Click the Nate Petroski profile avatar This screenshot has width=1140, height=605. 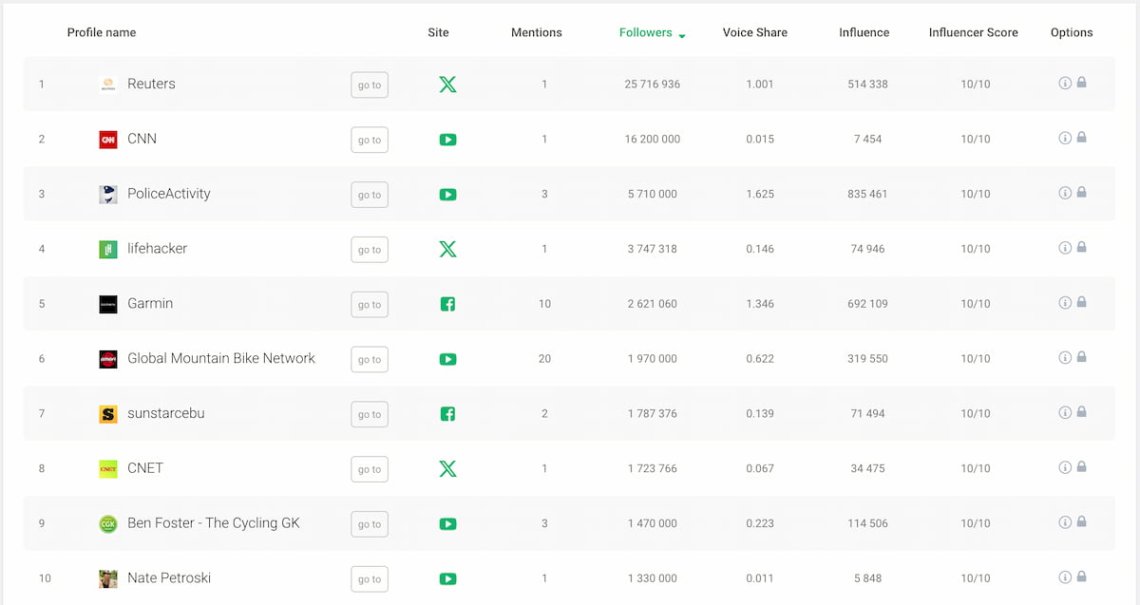click(x=108, y=579)
